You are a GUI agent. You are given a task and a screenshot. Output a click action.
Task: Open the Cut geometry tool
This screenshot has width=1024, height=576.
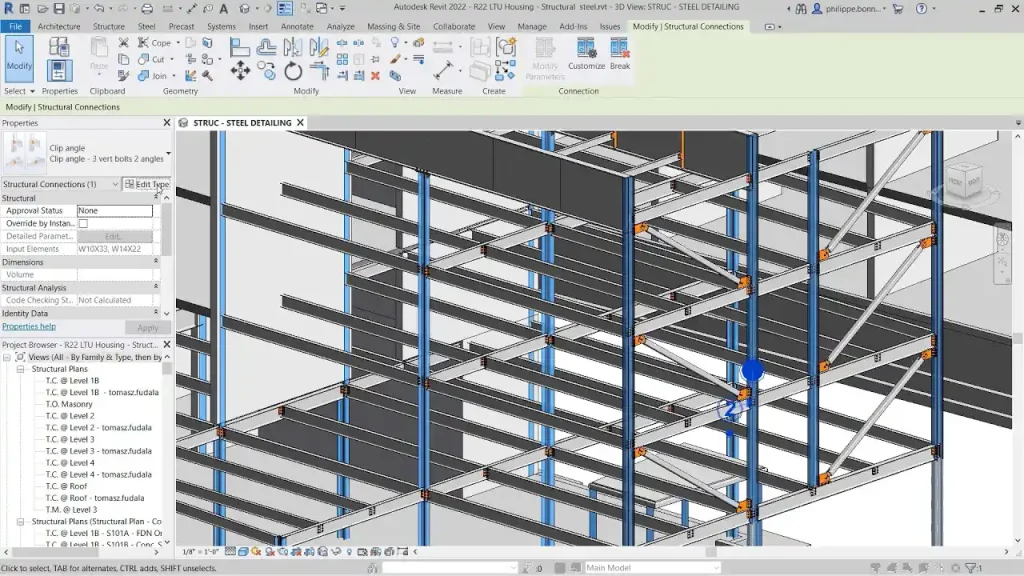pos(154,59)
